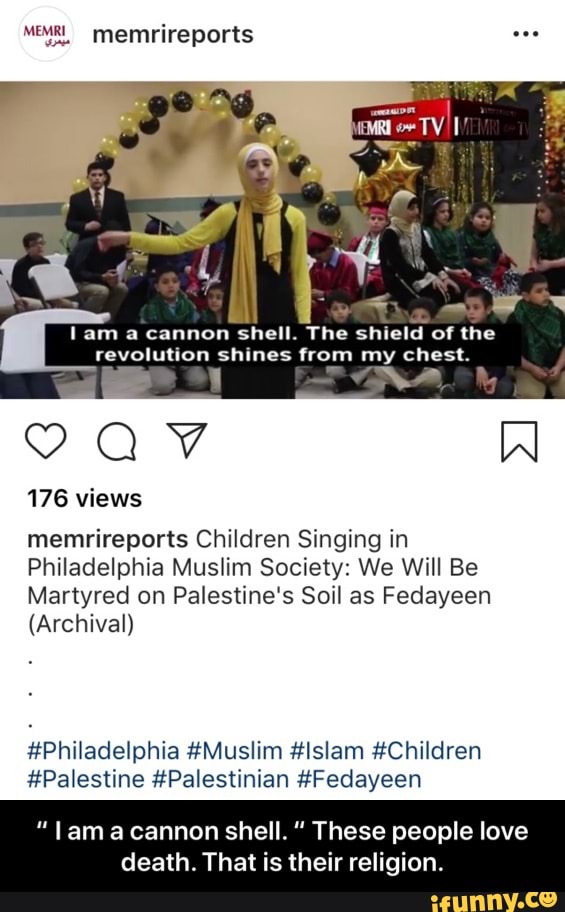Open memrireports username in caption

coord(108,539)
